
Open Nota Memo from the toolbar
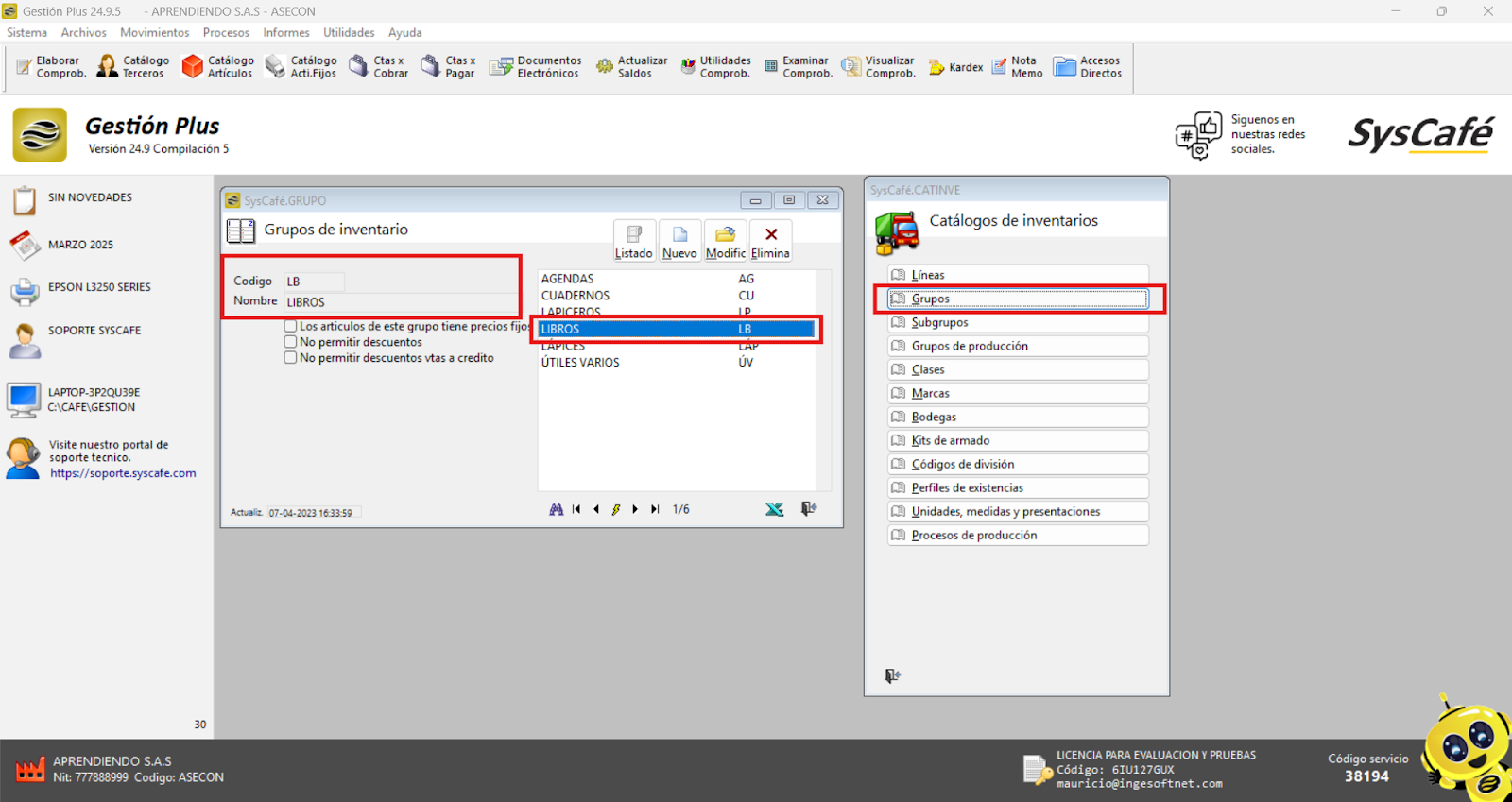point(1017,67)
